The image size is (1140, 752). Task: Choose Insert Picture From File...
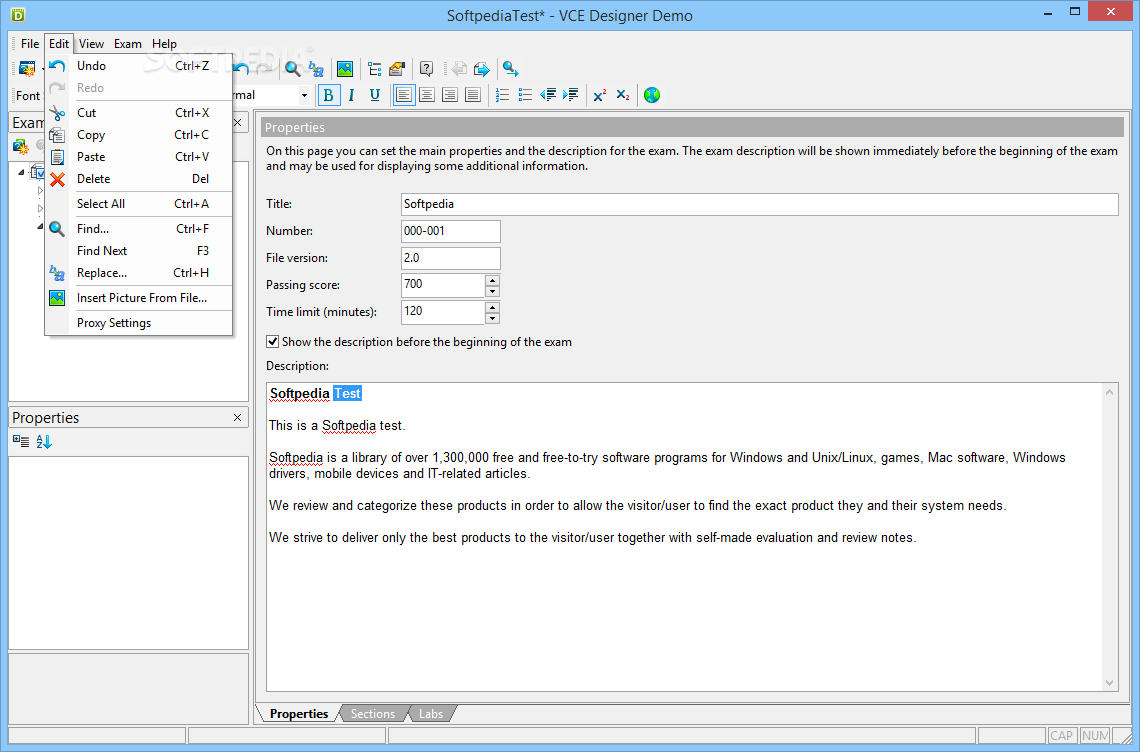[139, 297]
